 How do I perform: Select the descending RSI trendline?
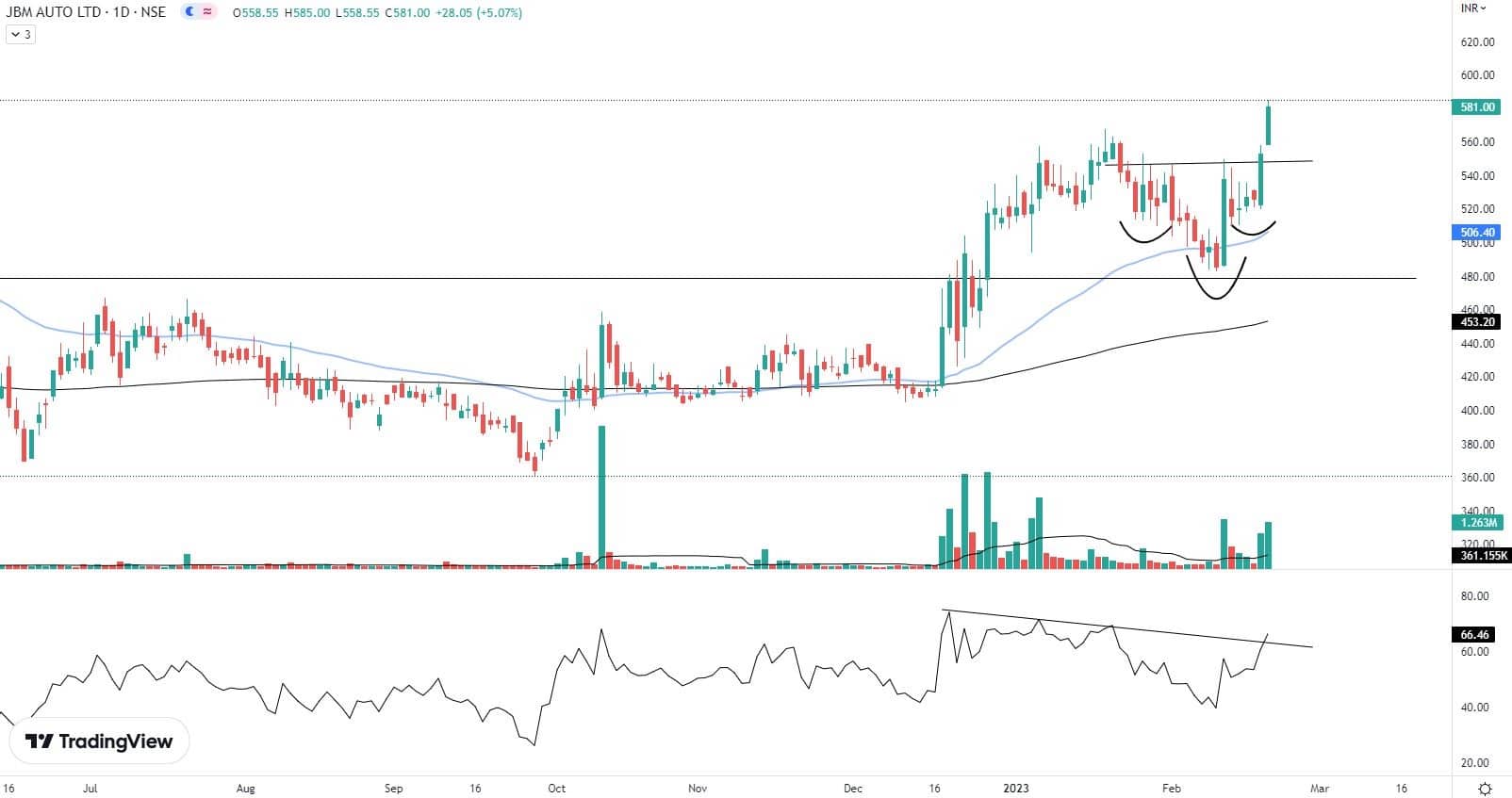pyautogui.click(x=1127, y=629)
